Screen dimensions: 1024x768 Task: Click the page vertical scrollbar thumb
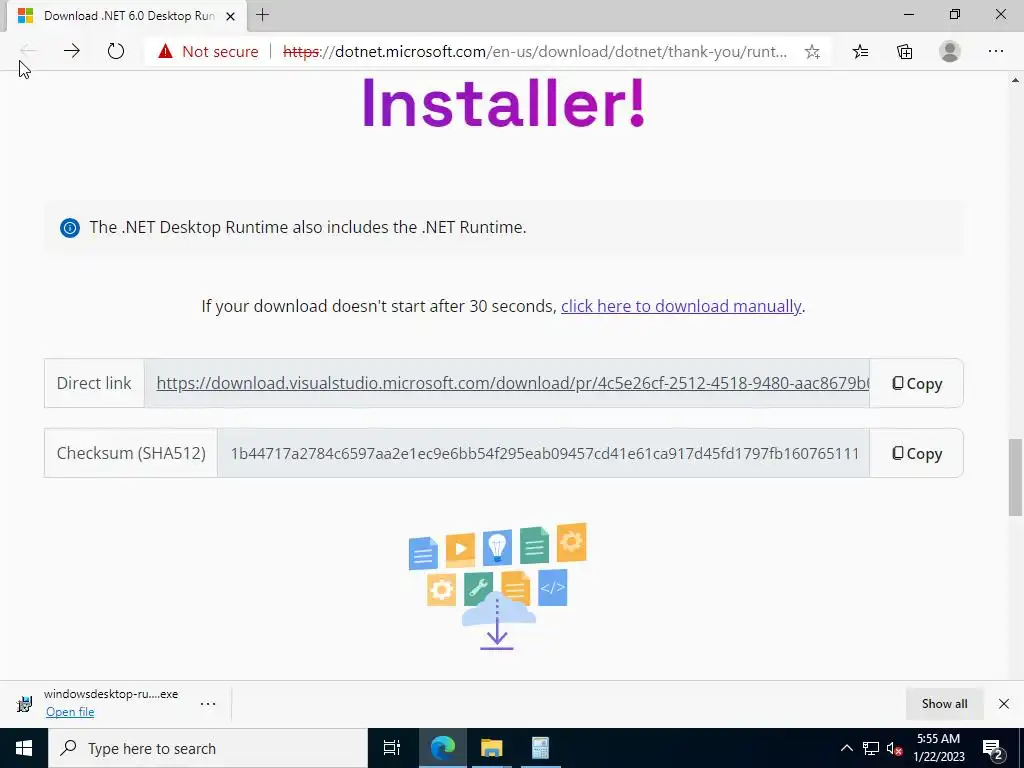[1015, 477]
